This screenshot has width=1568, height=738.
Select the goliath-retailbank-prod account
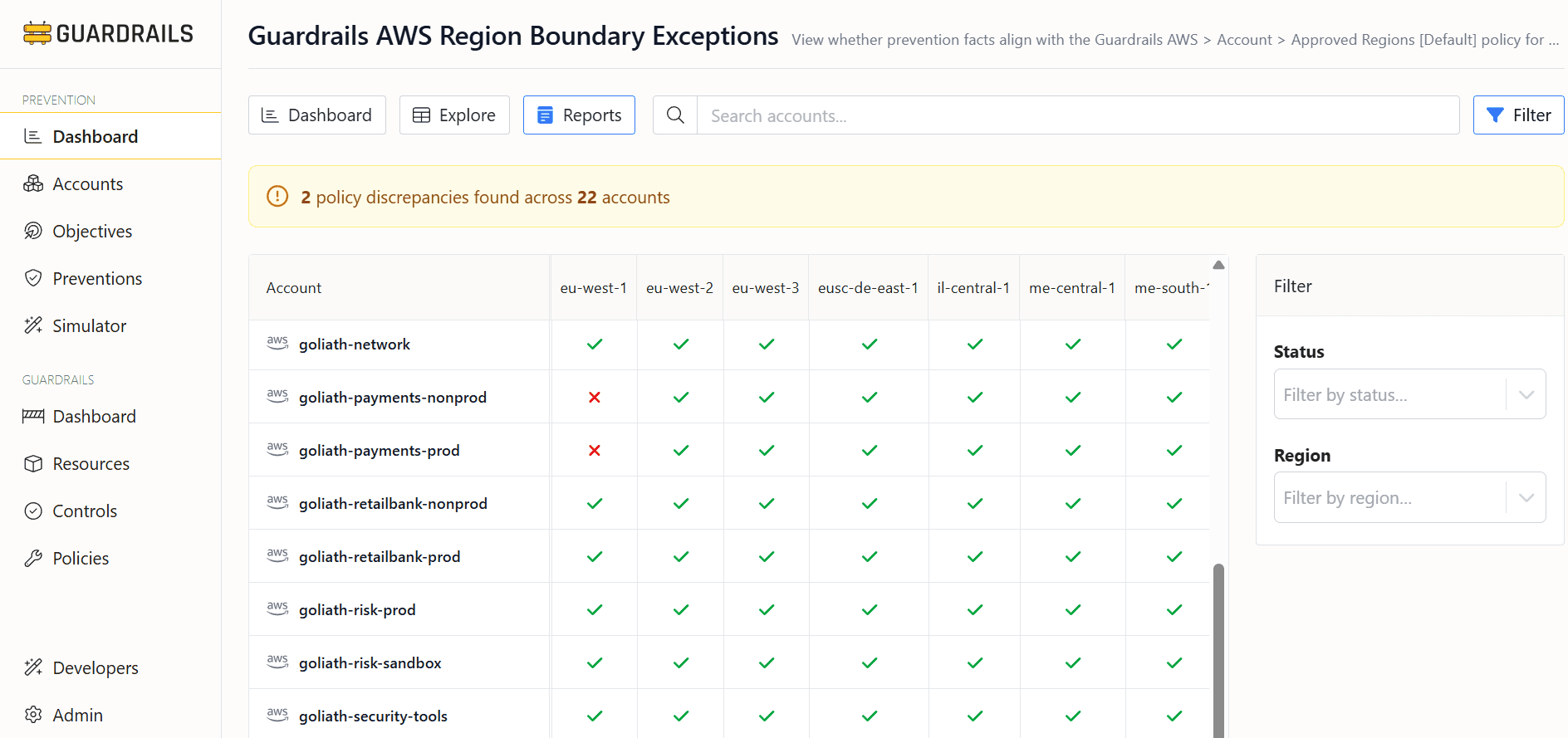(379, 556)
